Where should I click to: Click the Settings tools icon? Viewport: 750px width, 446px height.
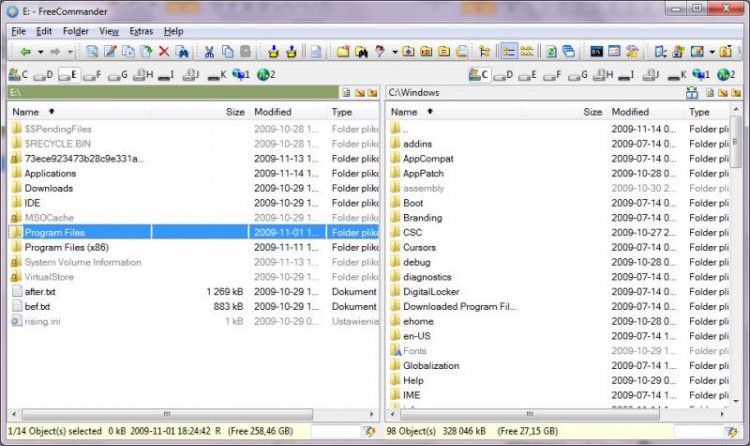click(632, 51)
